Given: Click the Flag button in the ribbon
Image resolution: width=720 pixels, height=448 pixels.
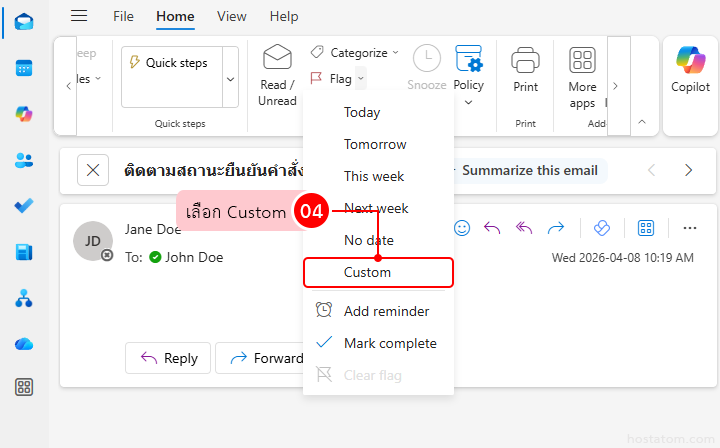Looking at the screenshot, I should click(x=331, y=78).
